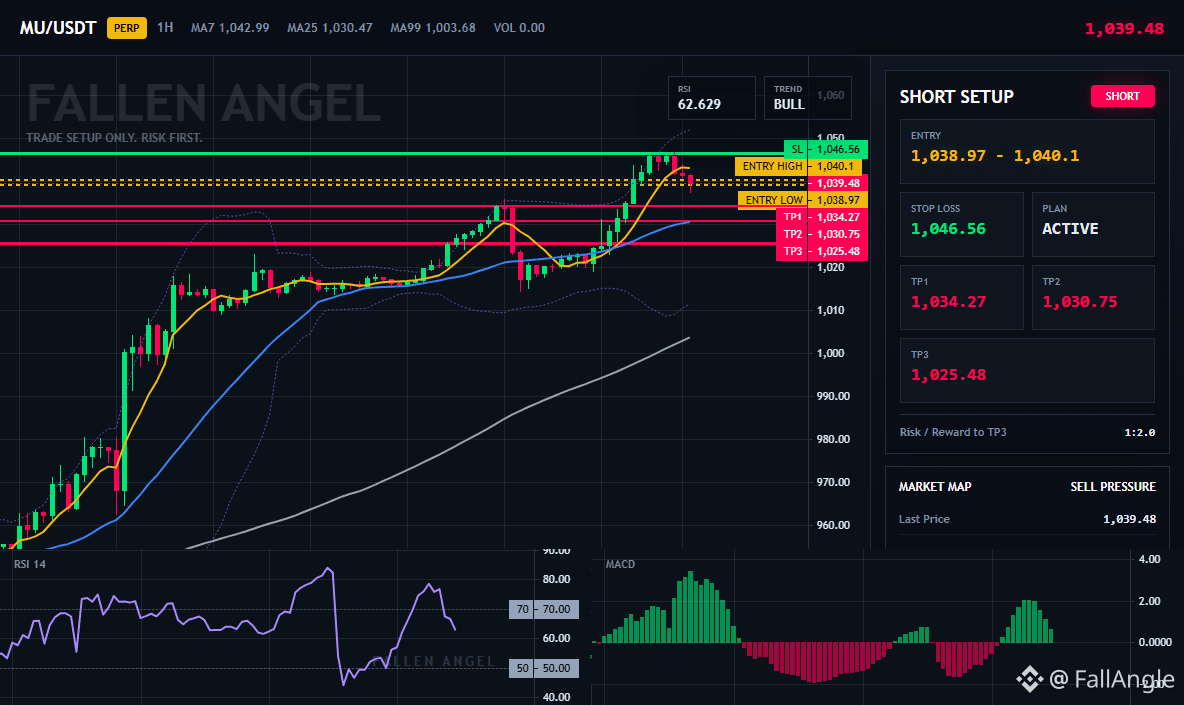The width and height of the screenshot is (1184, 705).
Task: Click the MA25 1,030.47 indicator label
Action: tap(330, 28)
